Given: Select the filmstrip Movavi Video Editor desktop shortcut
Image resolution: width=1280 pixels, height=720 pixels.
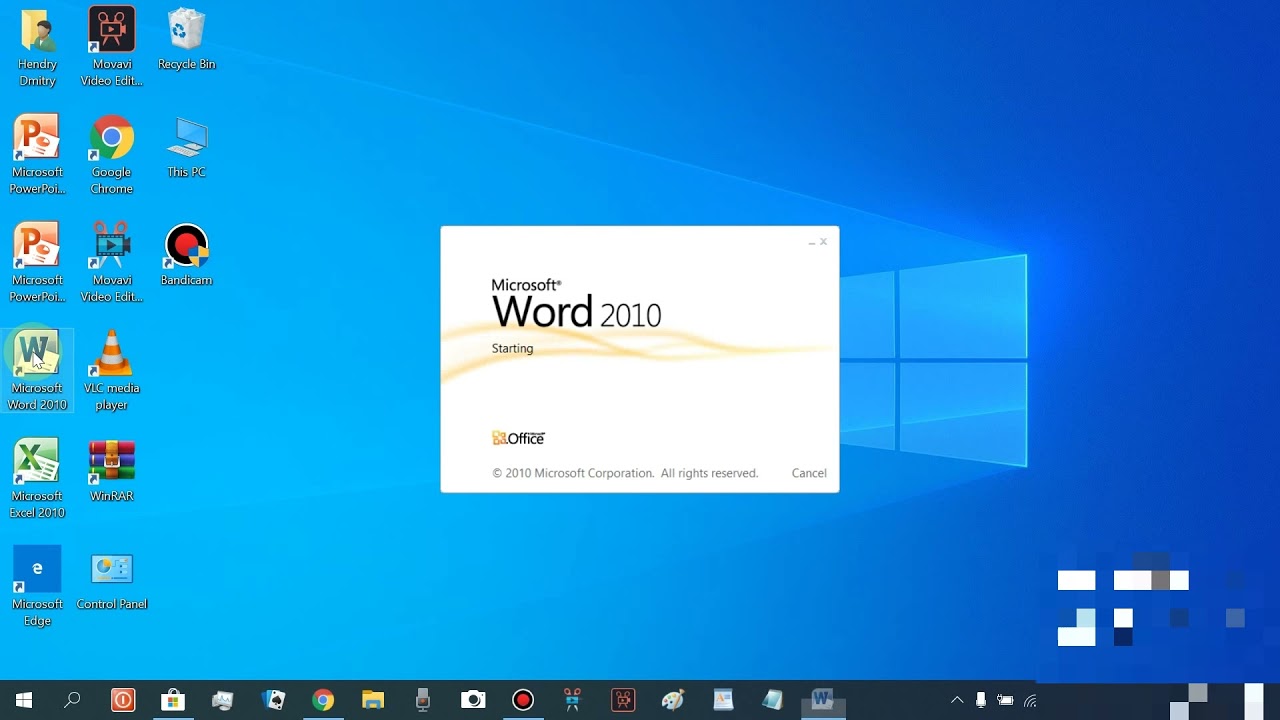Looking at the screenshot, I should tap(112, 263).
